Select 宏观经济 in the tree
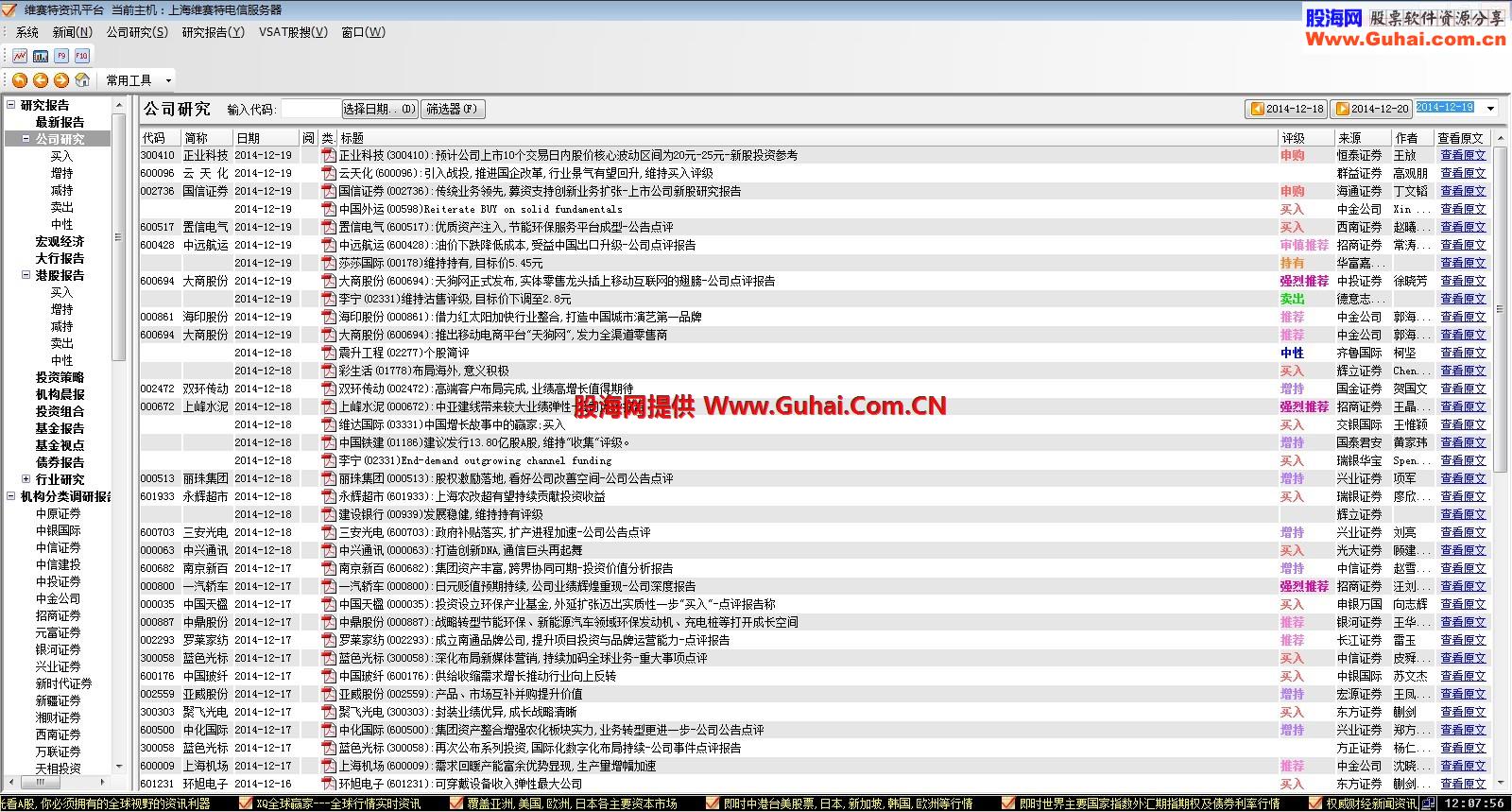 (x=60, y=241)
